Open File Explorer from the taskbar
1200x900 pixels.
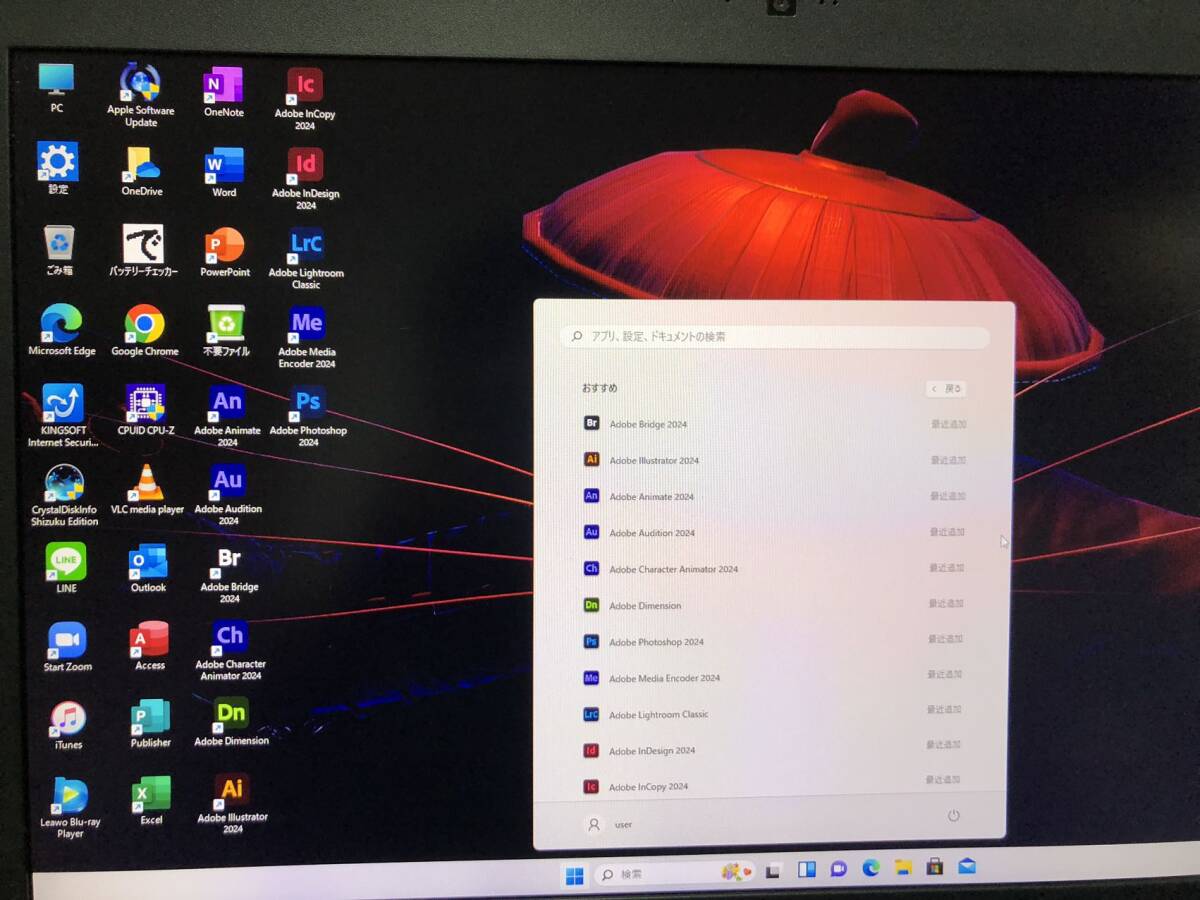[903, 867]
